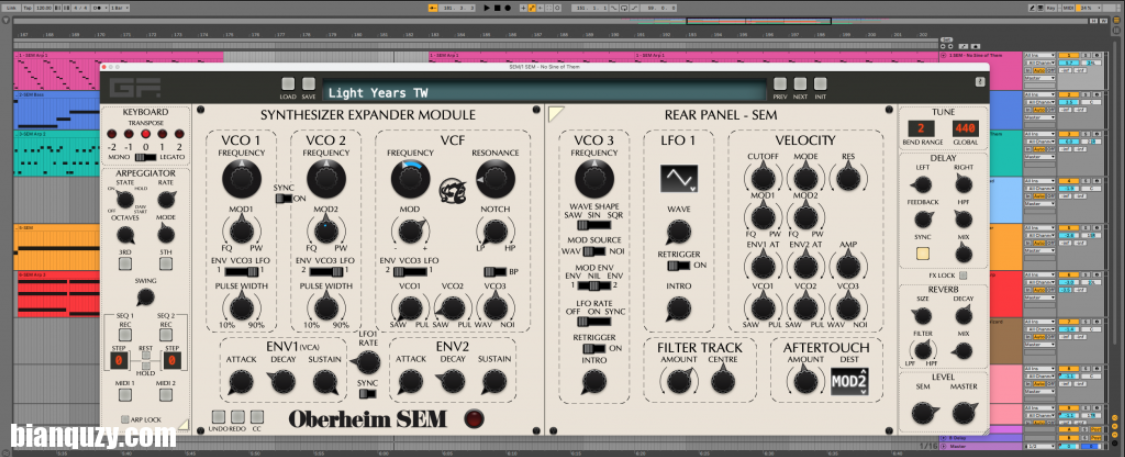Click the Ableton Tap tempo button
The image size is (1125, 457).
coord(27,7)
